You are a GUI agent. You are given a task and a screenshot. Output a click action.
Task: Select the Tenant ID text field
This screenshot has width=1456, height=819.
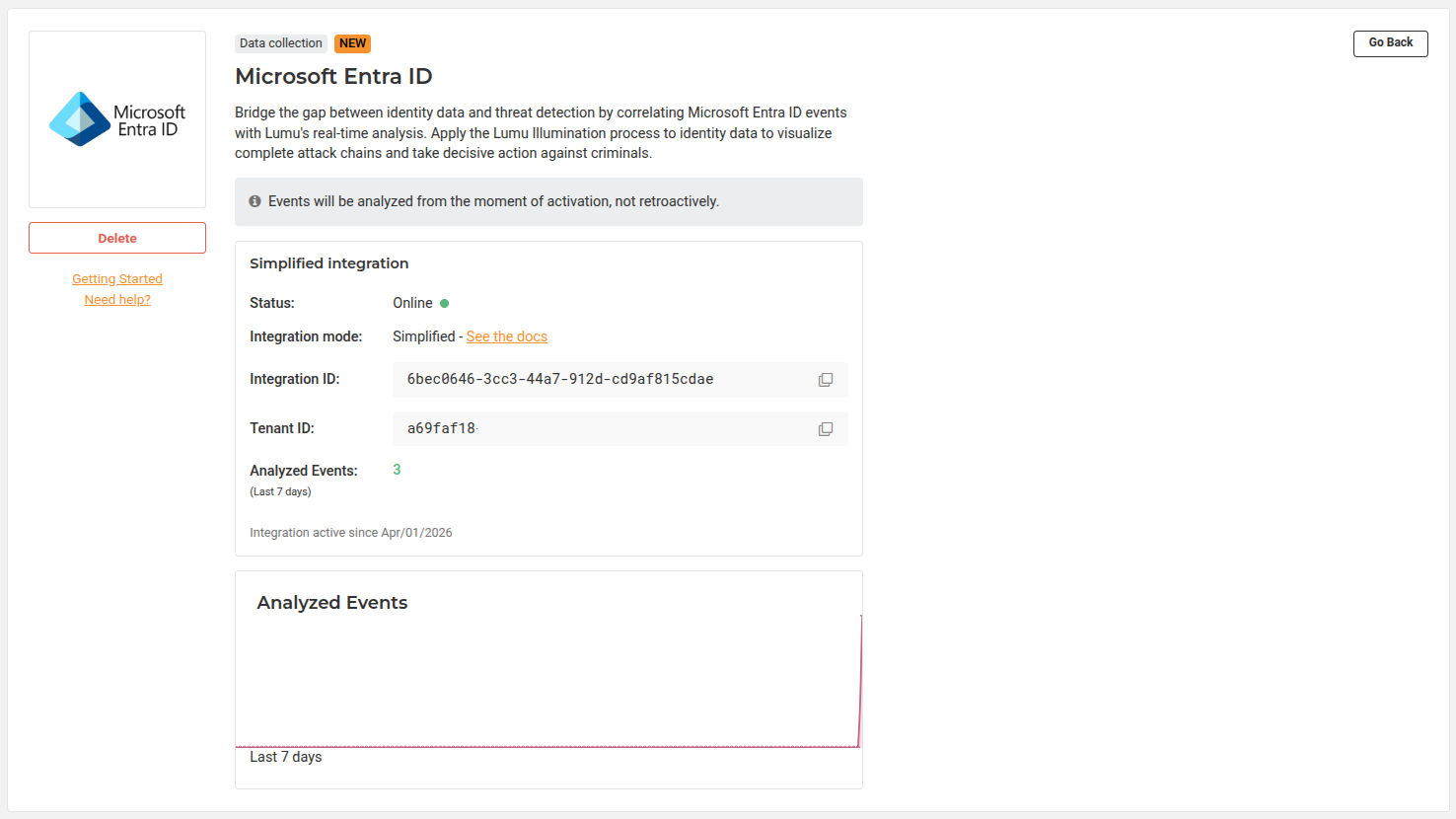(592, 429)
